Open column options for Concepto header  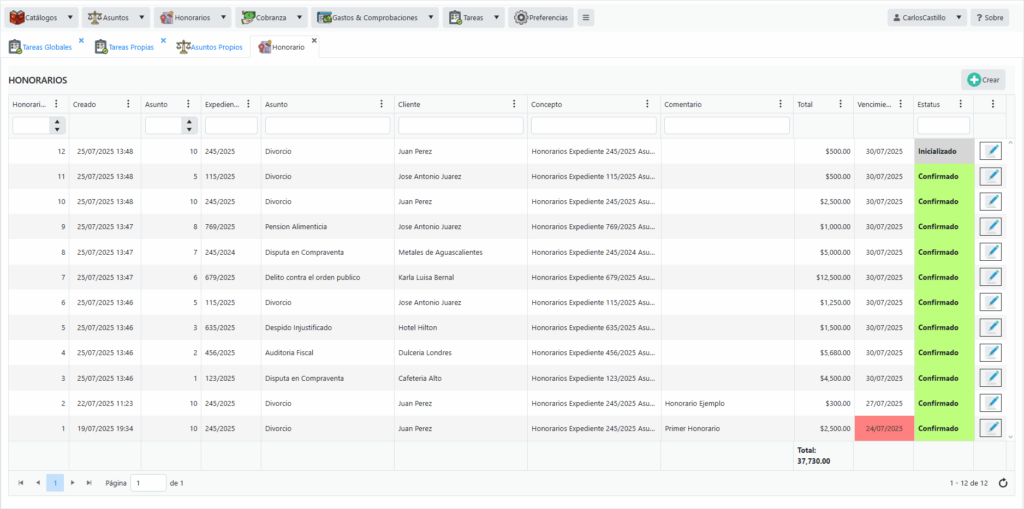(x=648, y=104)
